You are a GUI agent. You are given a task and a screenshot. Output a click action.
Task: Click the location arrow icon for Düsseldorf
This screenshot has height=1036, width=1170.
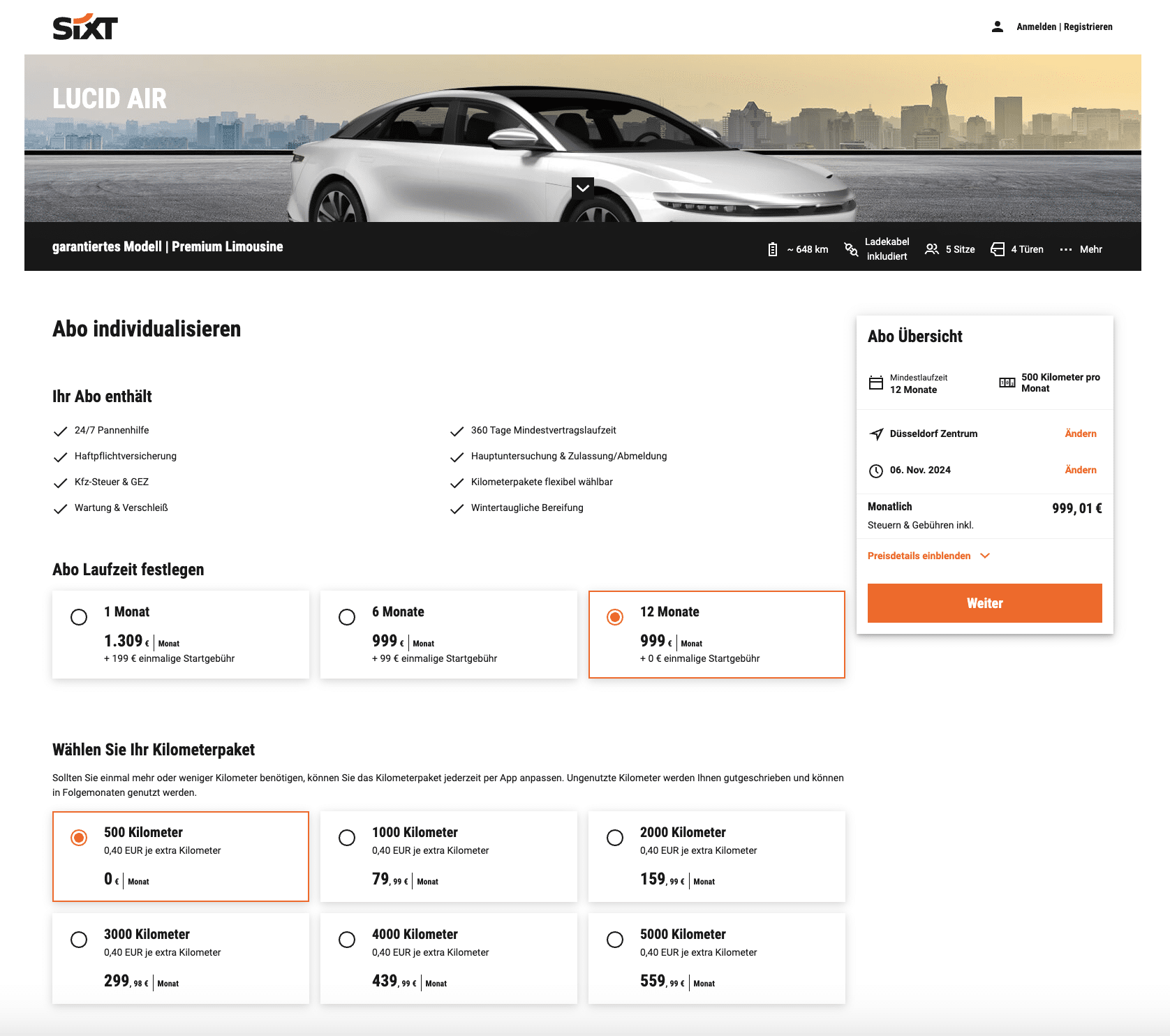point(876,434)
